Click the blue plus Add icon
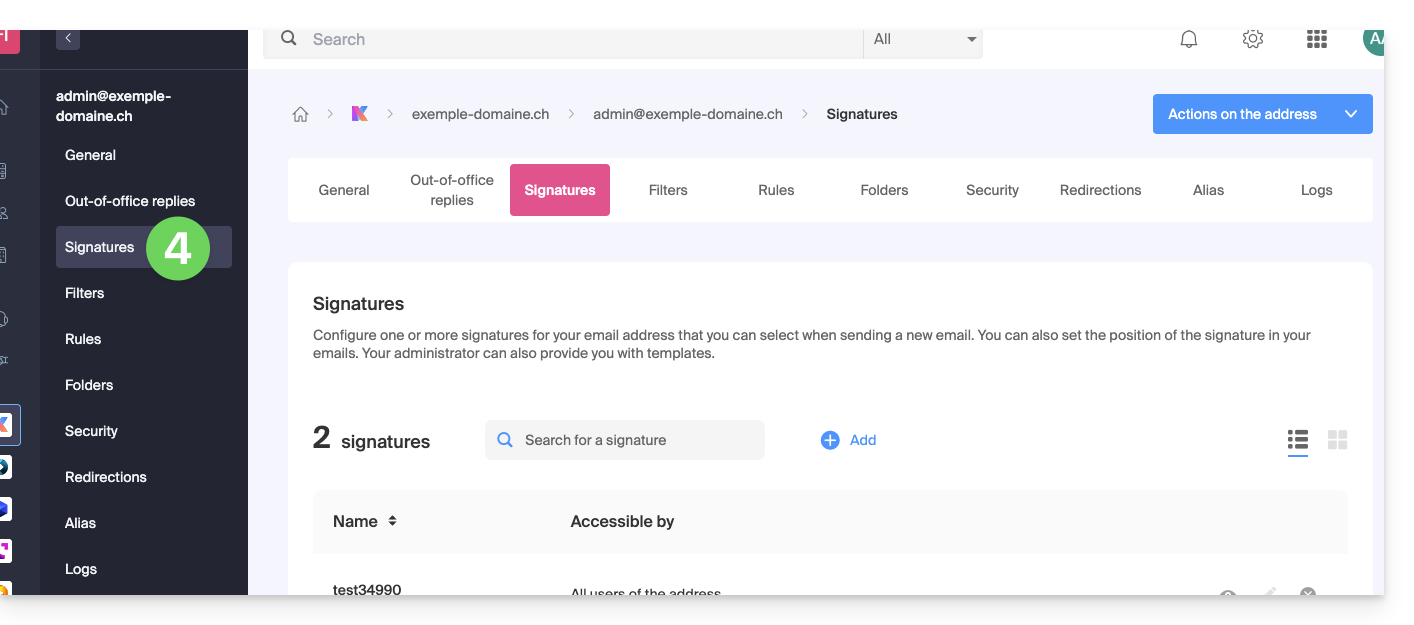The image size is (1414, 625). pos(830,440)
